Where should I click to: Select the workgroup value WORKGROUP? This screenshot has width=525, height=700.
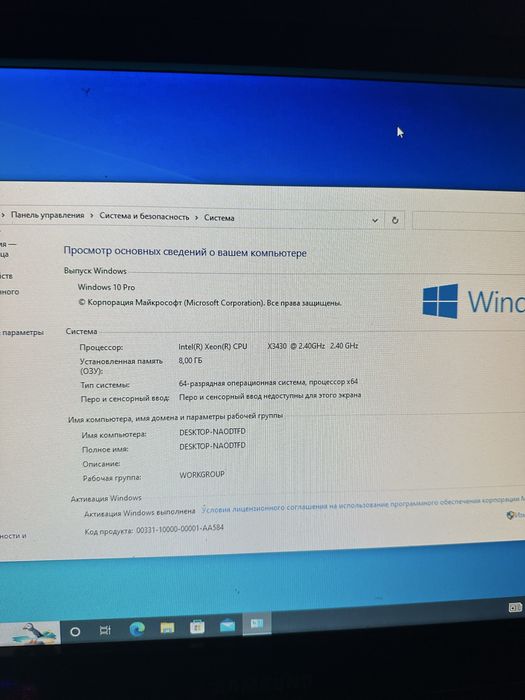click(202, 475)
